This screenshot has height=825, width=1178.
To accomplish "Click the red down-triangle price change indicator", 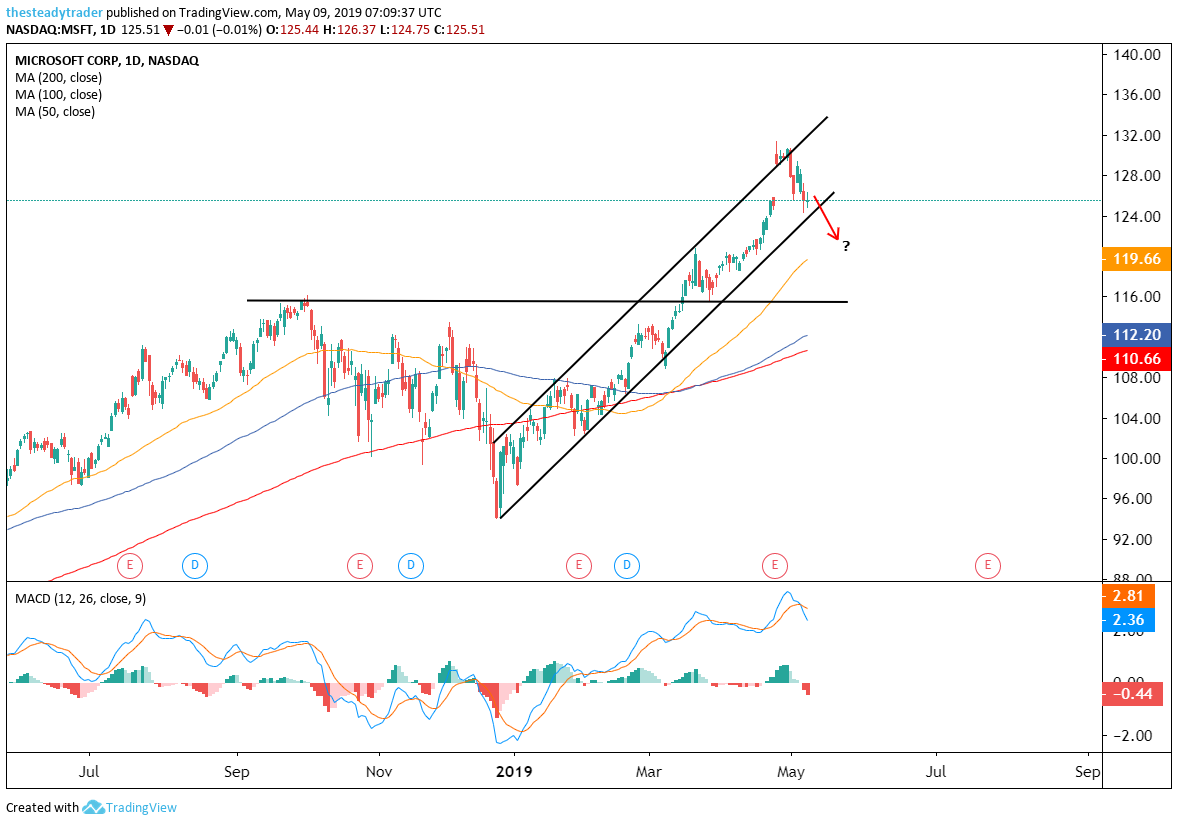I will pyautogui.click(x=168, y=30).
